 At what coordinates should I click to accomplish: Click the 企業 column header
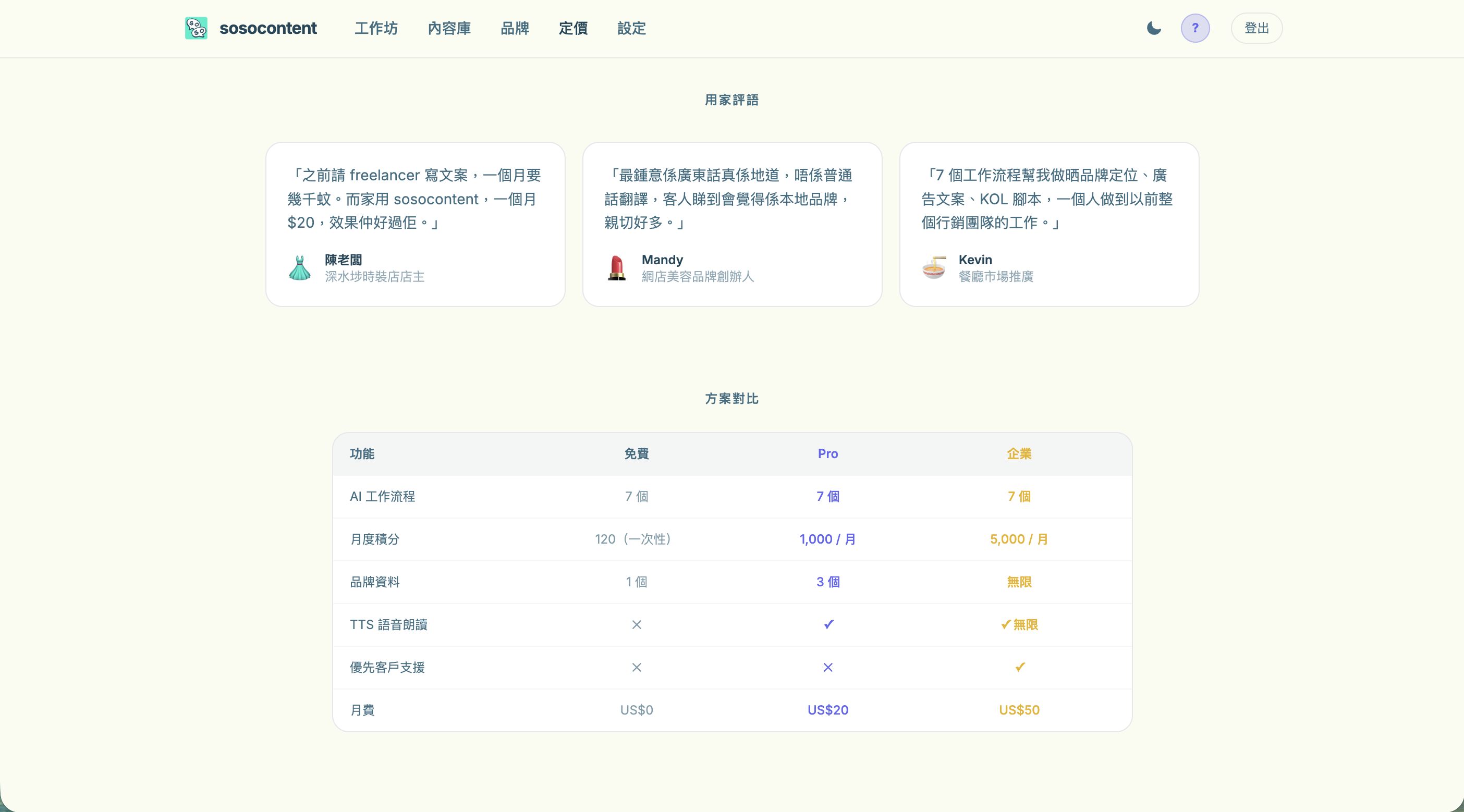1019,453
